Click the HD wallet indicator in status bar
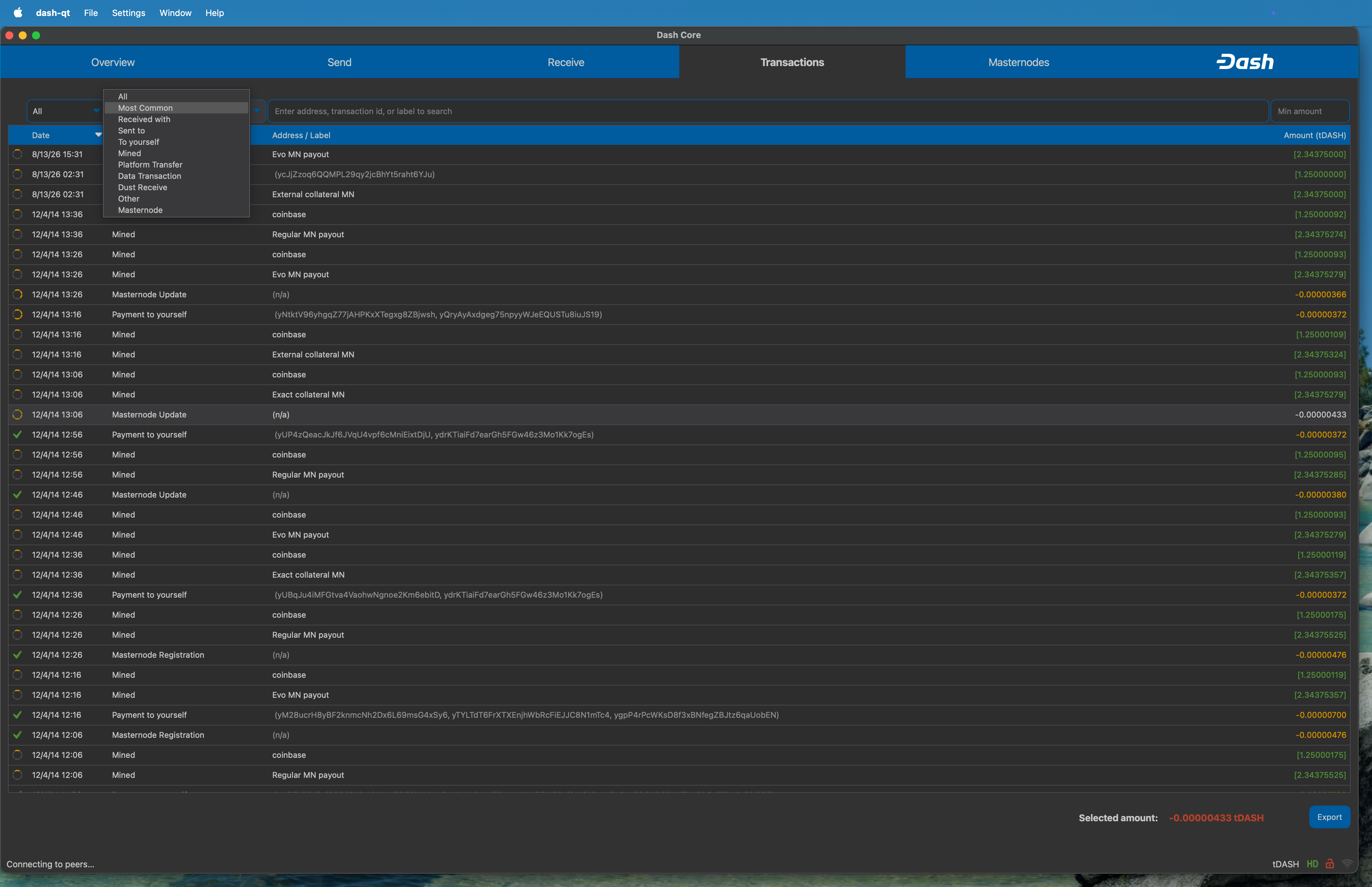The height and width of the screenshot is (887, 1372). (x=1312, y=864)
